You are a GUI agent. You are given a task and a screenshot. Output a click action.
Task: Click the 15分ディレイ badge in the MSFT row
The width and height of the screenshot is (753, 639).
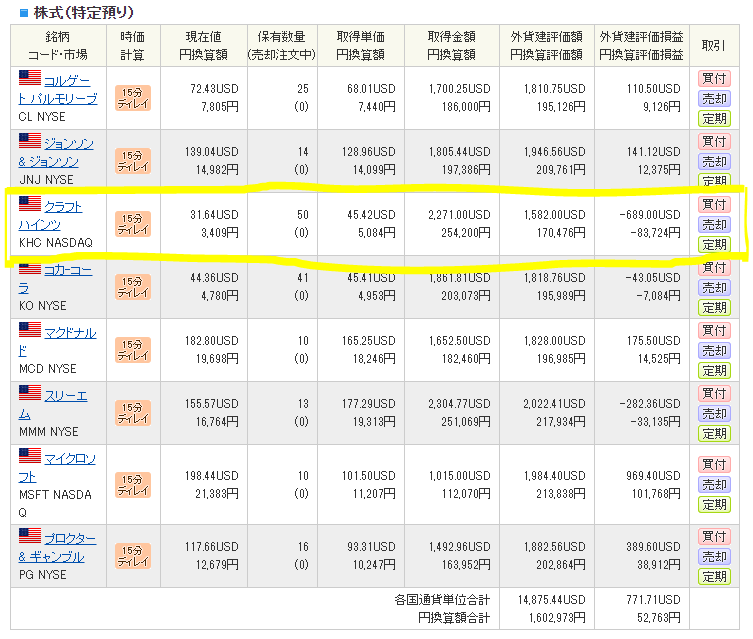click(132, 475)
